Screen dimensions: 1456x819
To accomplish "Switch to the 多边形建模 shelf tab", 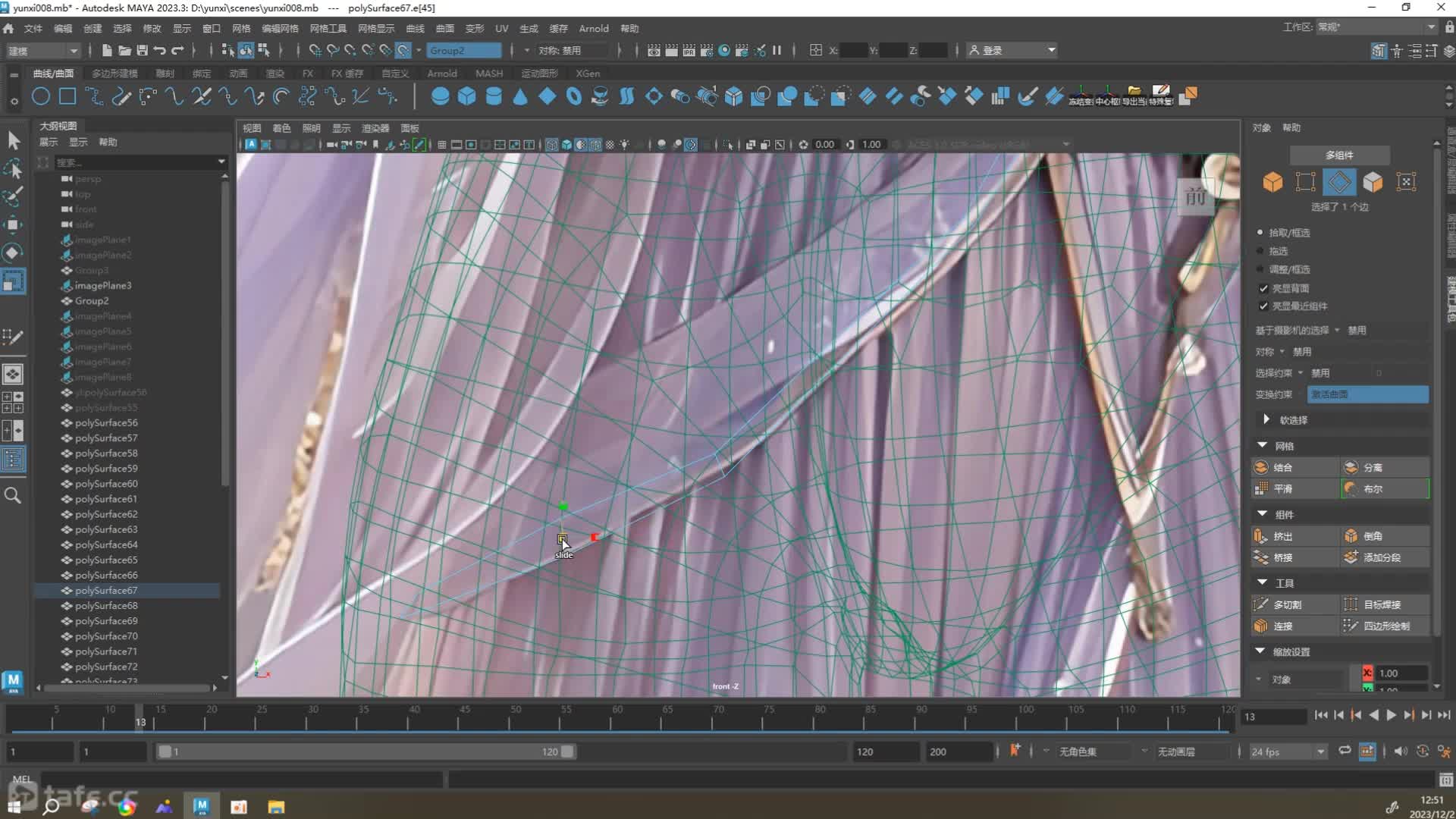I will pos(115,74).
